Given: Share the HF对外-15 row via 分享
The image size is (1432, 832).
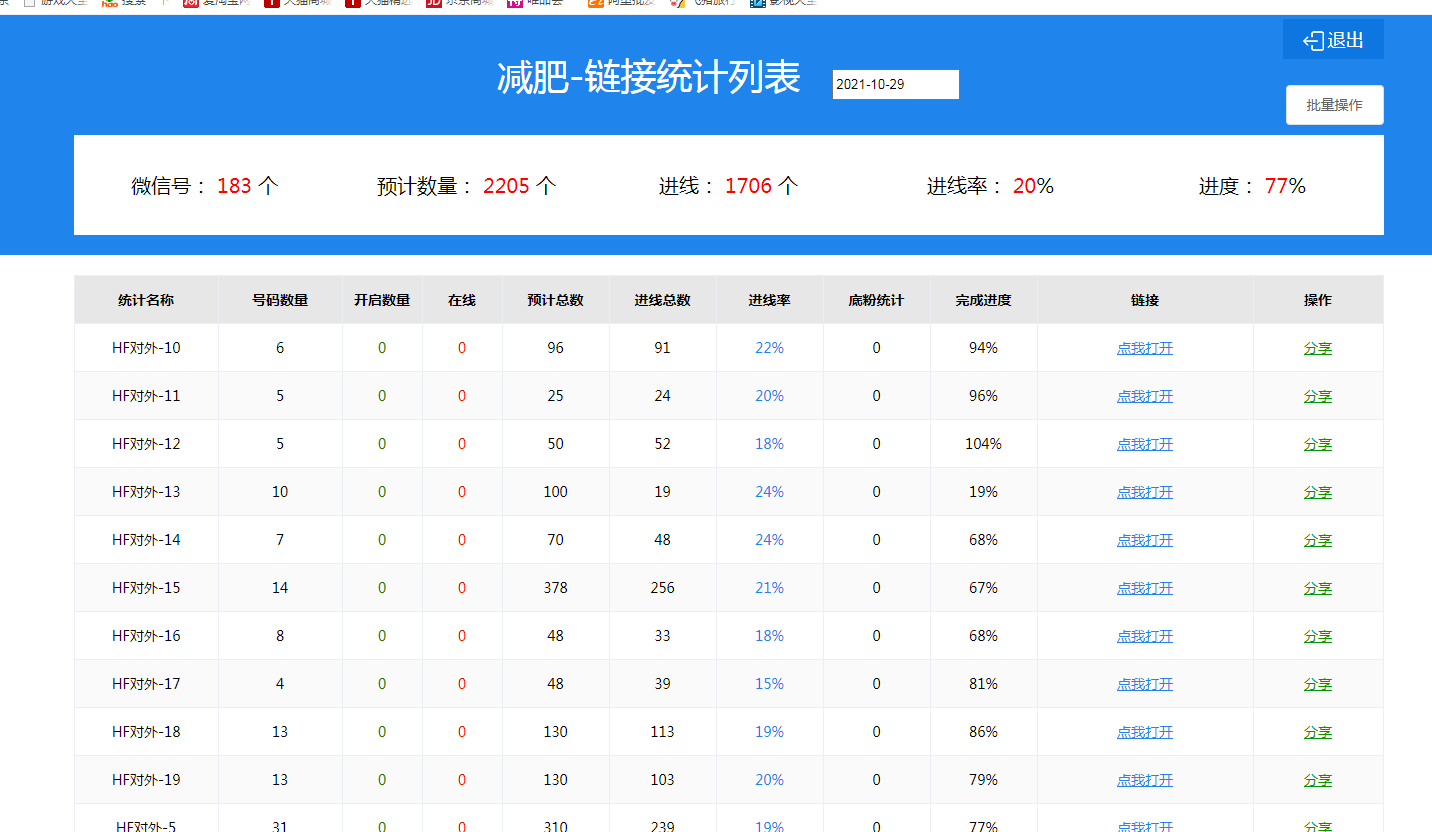Looking at the screenshot, I should tap(1318, 588).
